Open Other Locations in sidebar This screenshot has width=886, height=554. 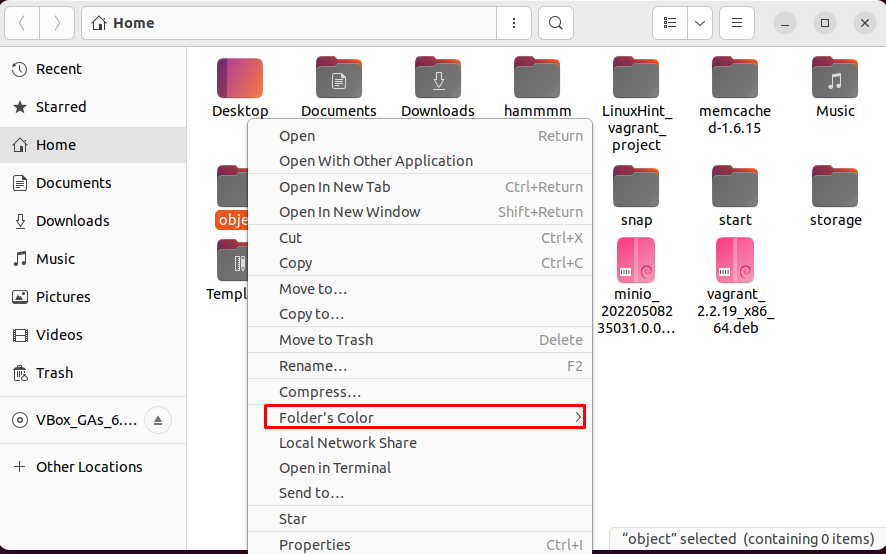[93, 467]
